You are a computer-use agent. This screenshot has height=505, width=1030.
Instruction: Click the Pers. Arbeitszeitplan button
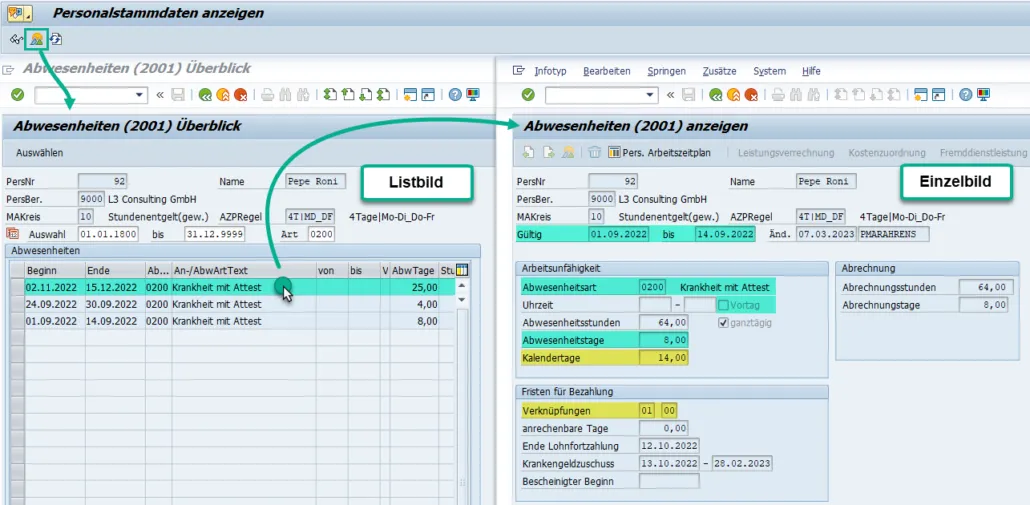tap(660, 153)
